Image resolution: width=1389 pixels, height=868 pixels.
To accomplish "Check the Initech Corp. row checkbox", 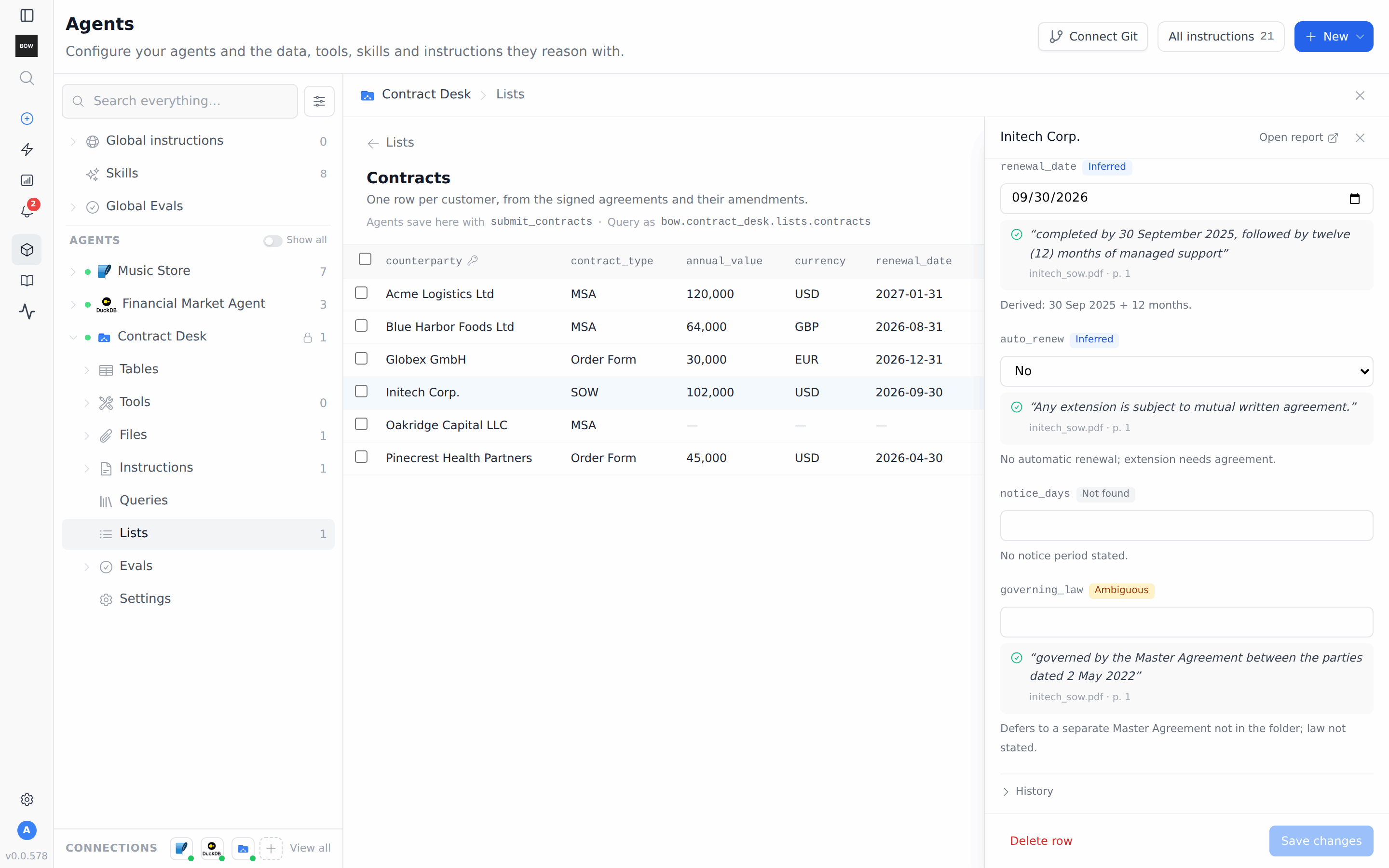I will [x=361, y=391].
